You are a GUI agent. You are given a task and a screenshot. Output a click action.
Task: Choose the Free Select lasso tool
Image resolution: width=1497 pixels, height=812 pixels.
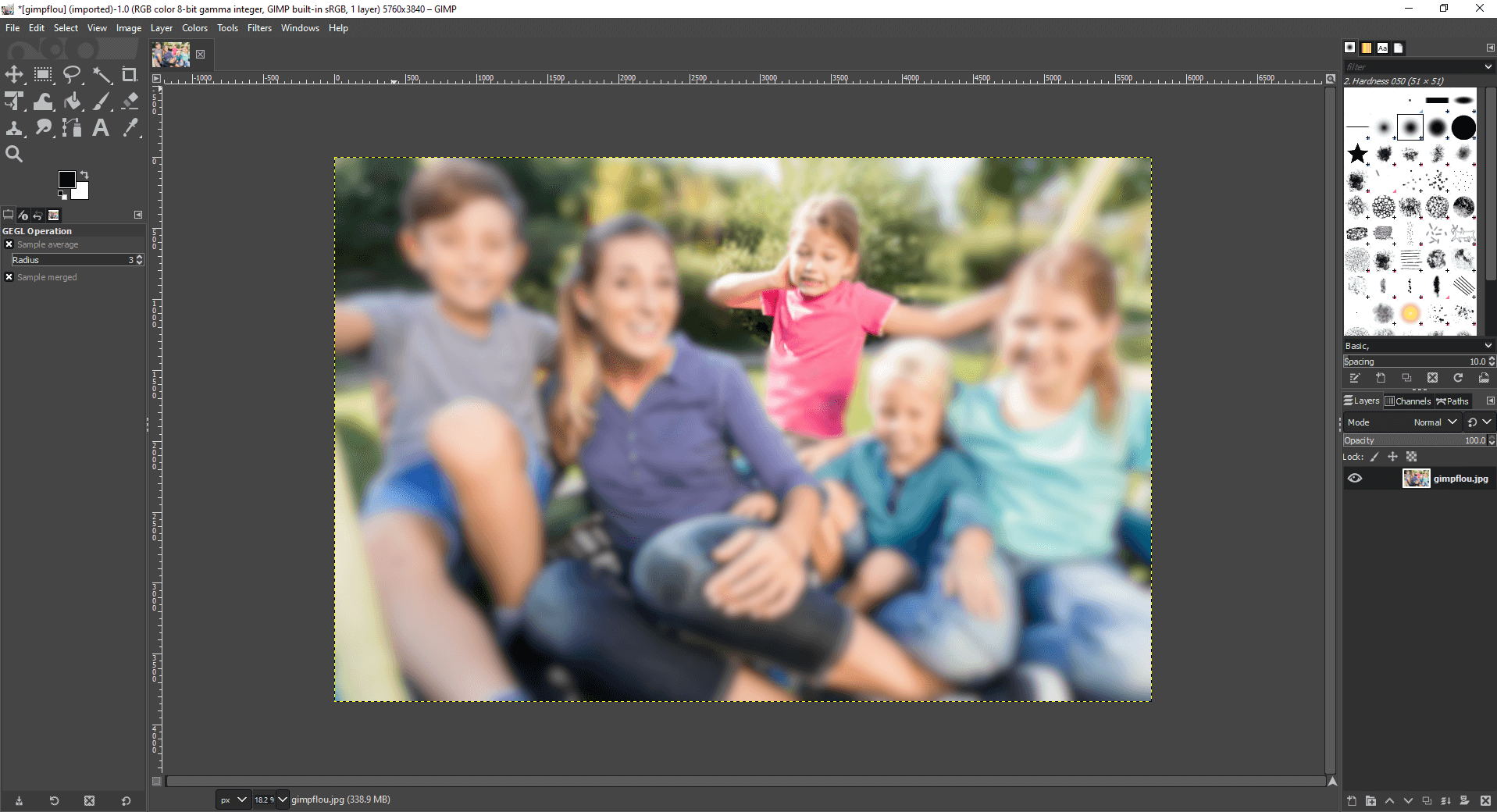72,75
